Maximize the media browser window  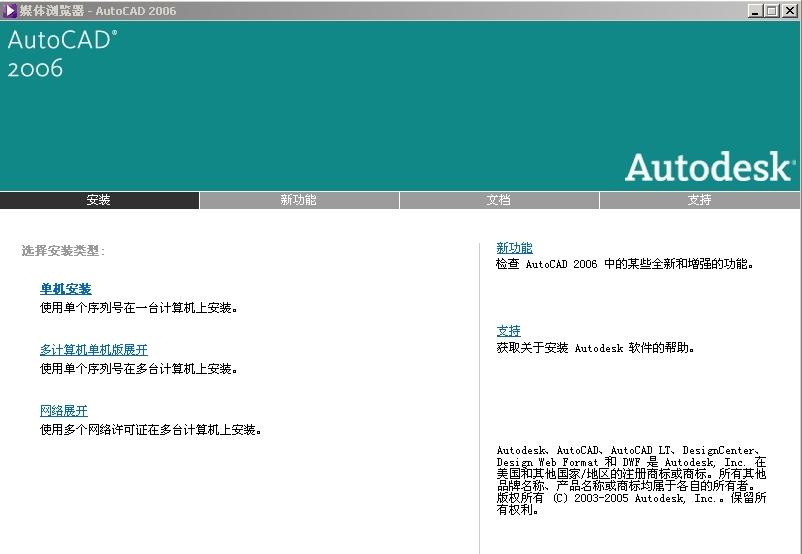click(x=772, y=11)
